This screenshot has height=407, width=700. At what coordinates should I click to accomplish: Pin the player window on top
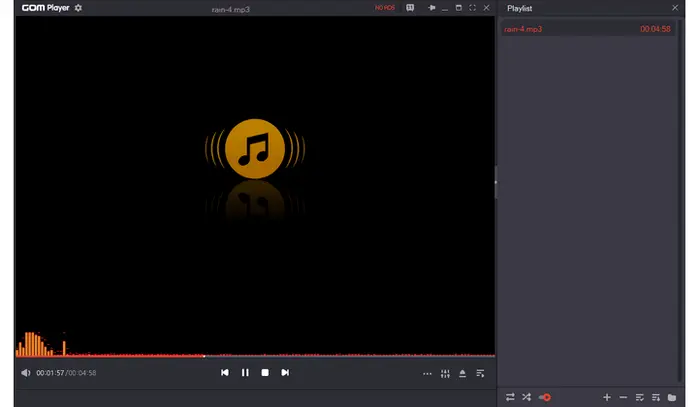click(432, 8)
